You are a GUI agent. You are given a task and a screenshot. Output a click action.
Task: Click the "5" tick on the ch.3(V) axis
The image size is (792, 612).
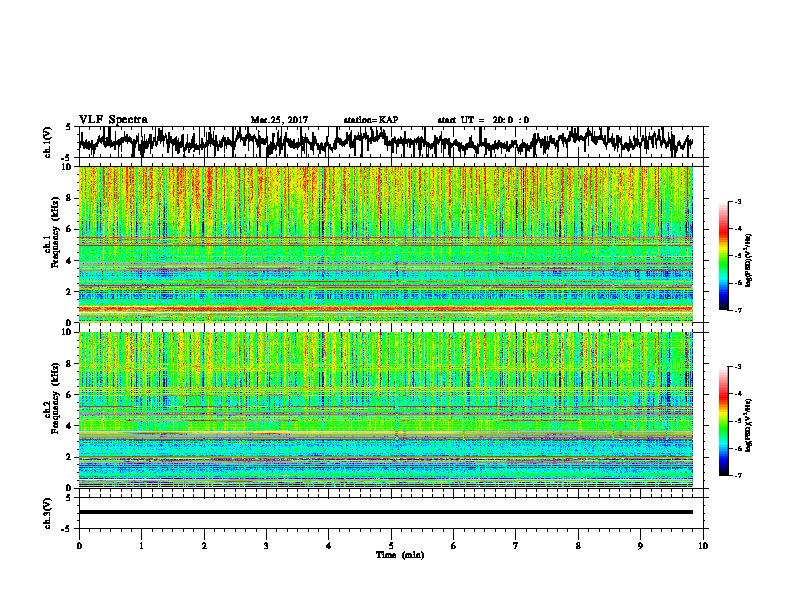pos(68,498)
